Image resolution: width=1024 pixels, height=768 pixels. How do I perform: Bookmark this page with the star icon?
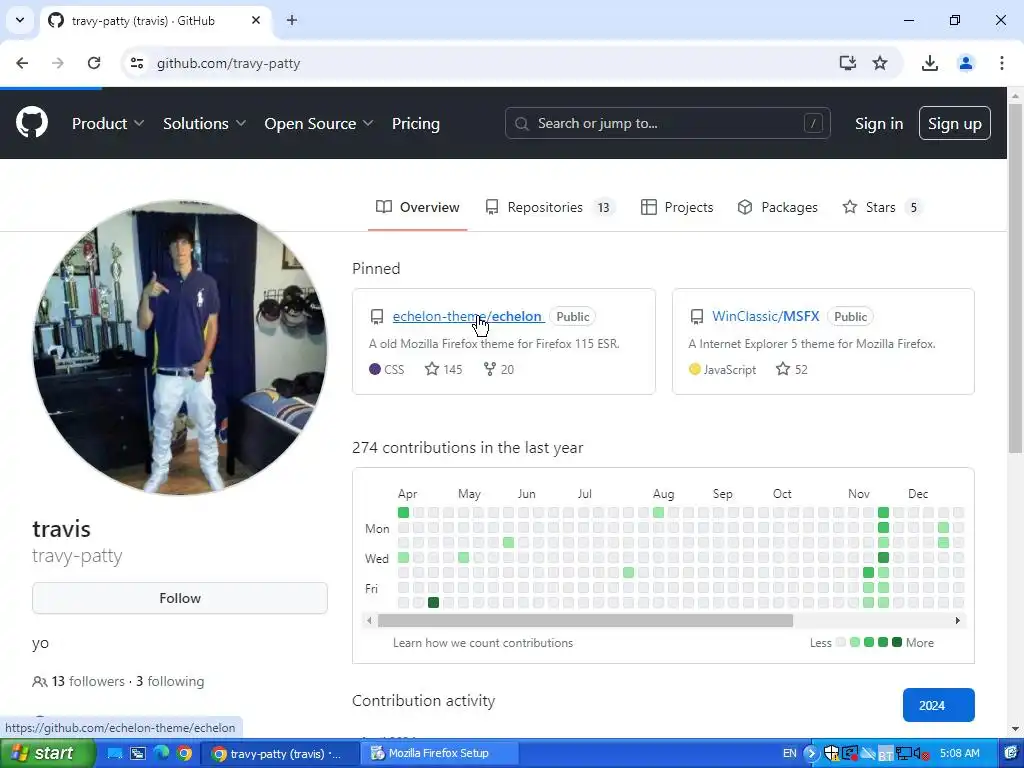[880, 63]
